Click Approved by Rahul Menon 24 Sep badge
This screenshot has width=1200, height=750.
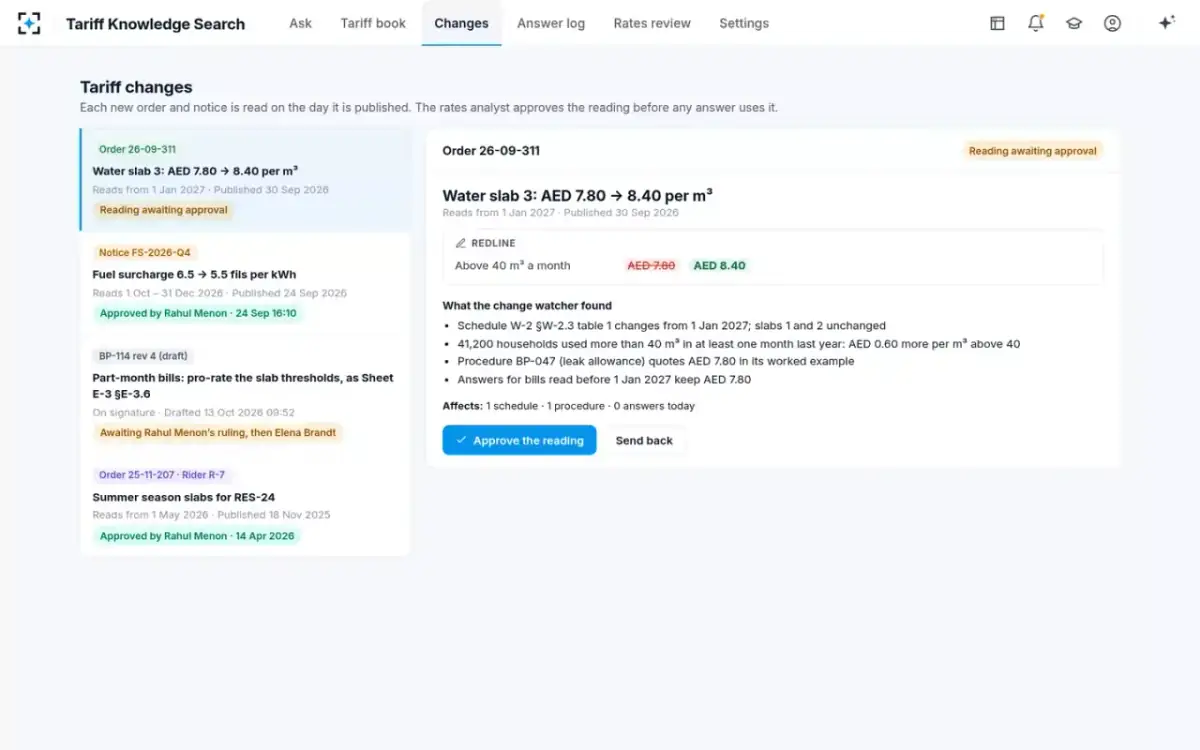tap(198, 313)
